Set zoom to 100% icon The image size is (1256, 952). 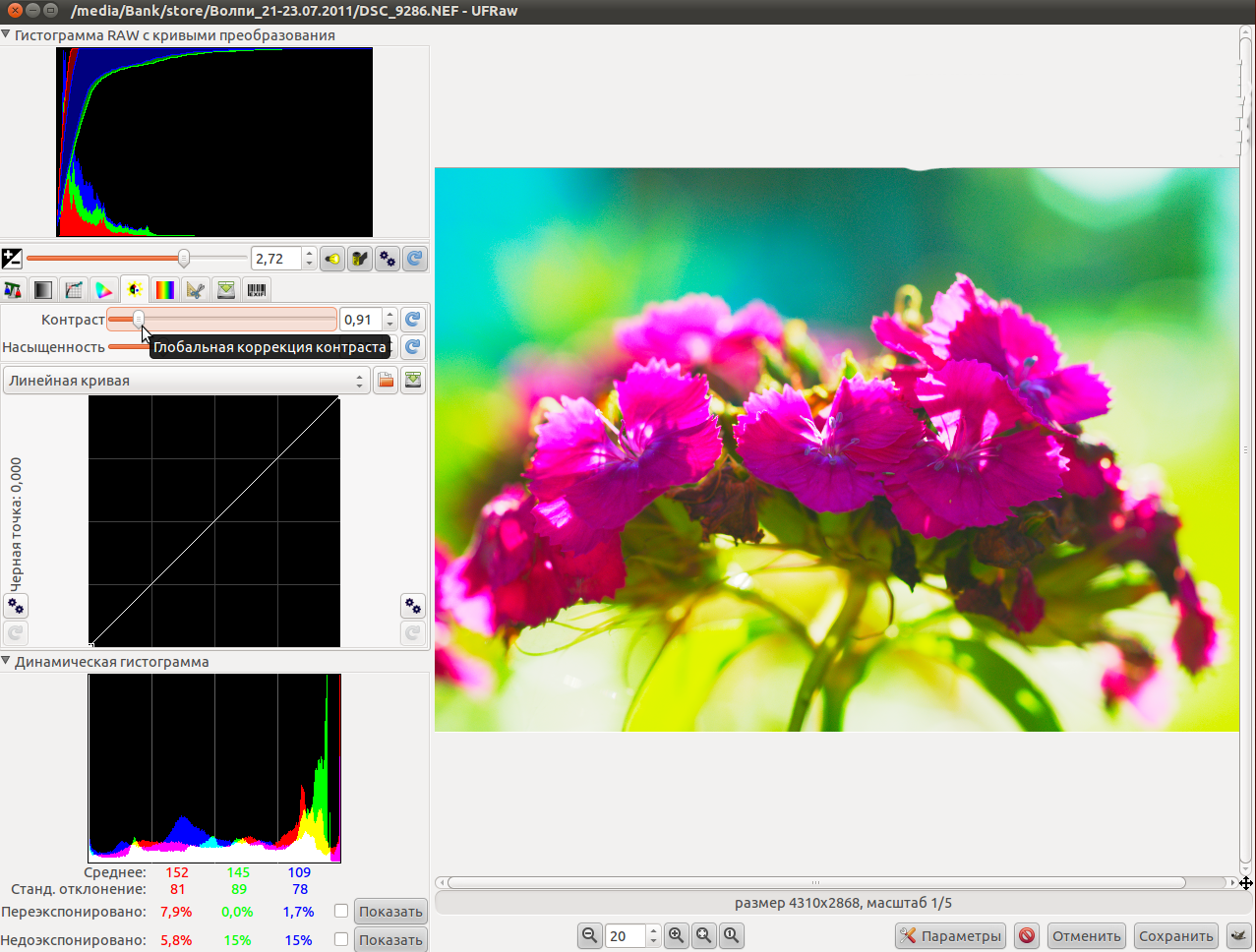[x=731, y=935]
